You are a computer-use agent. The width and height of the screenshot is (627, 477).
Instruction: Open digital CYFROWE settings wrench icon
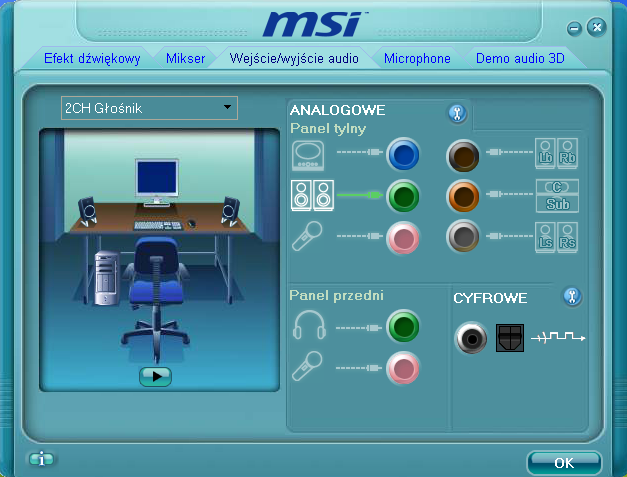click(572, 297)
